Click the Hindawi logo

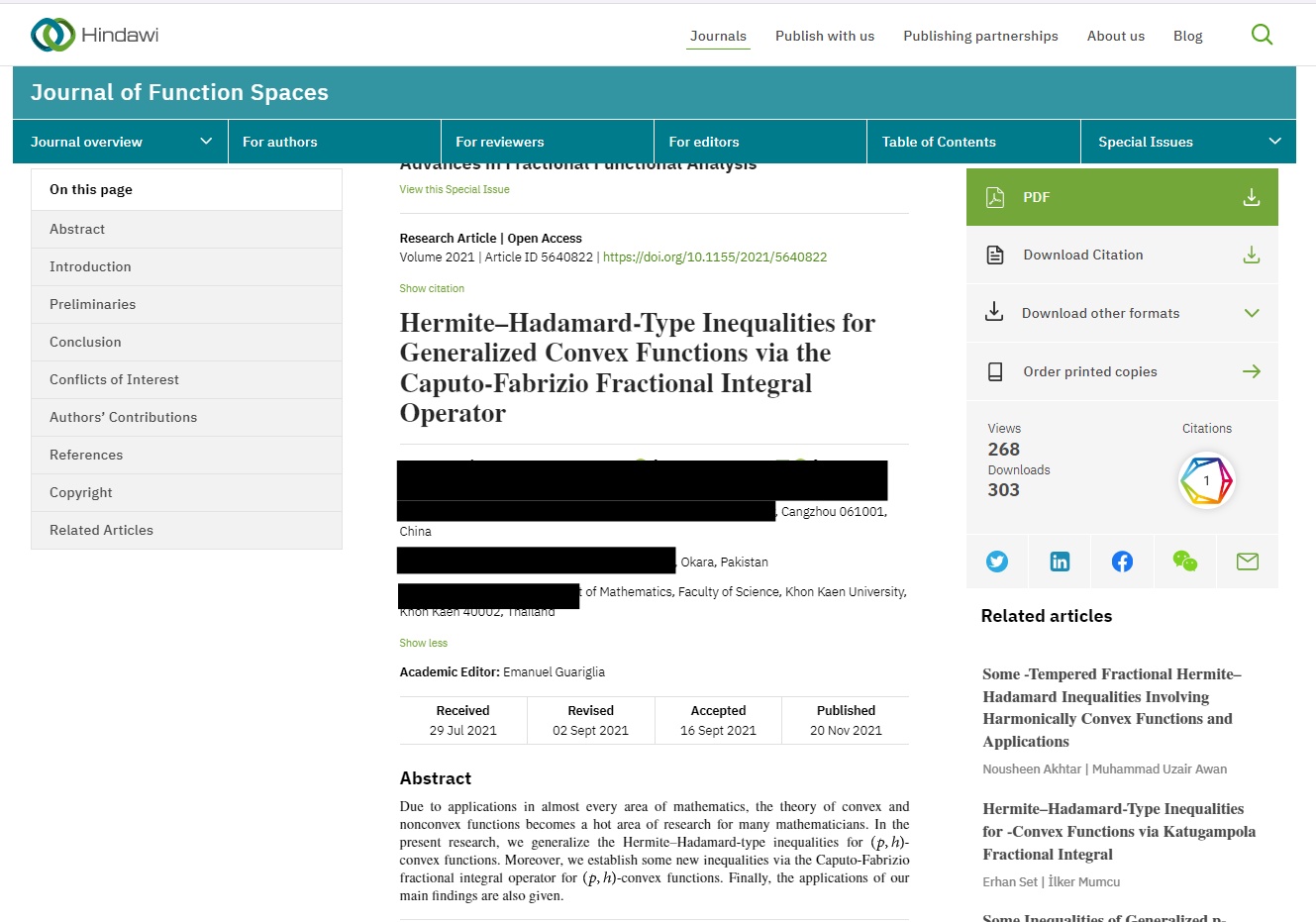[x=95, y=35]
